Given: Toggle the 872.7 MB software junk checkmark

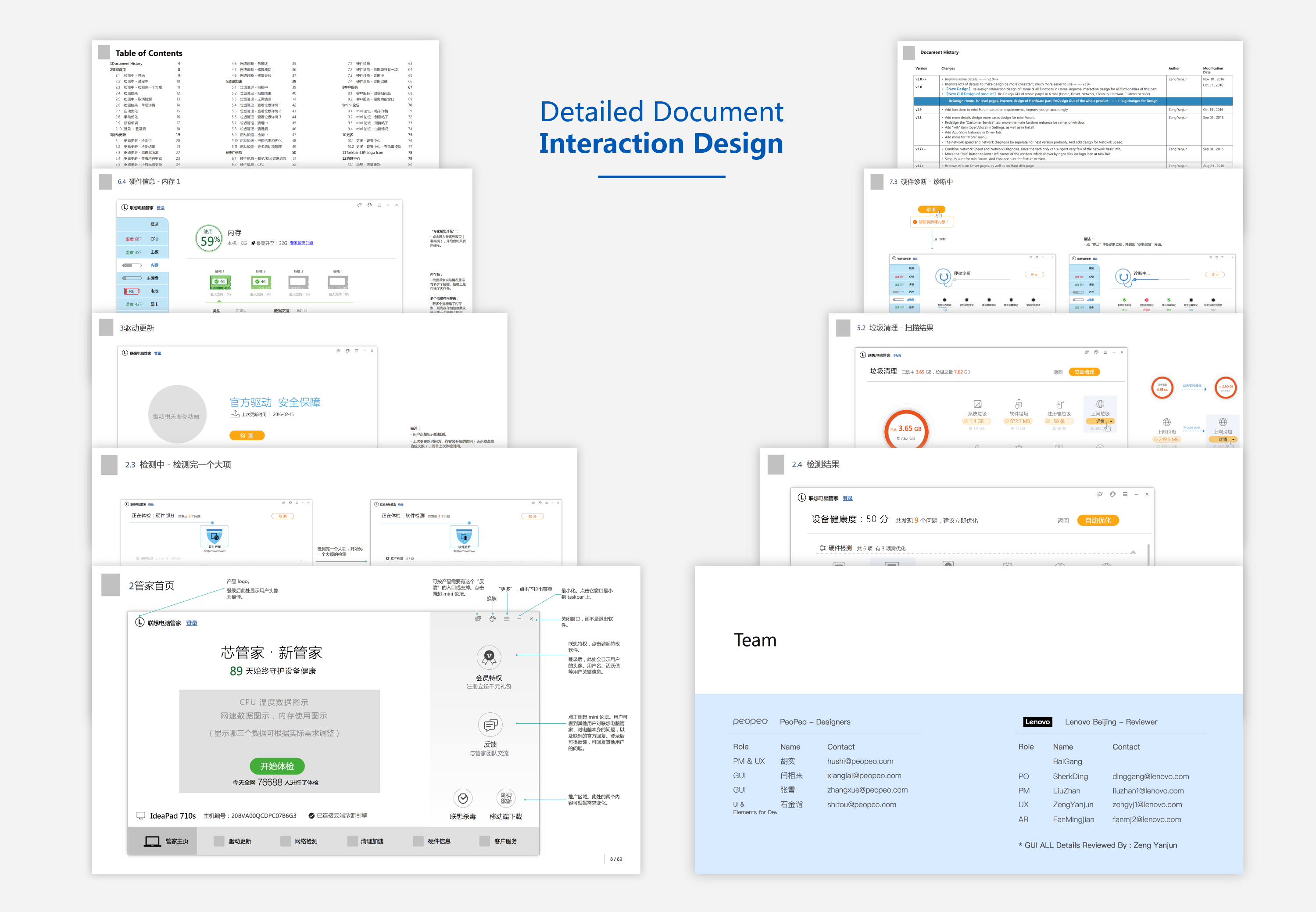Looking at the screenshot, I should tap(1007, 421).
